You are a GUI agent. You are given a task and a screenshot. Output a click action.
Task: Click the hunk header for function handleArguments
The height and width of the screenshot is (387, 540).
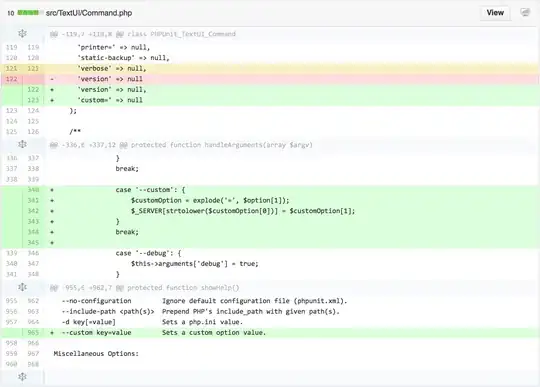click(x=181, y=145)
